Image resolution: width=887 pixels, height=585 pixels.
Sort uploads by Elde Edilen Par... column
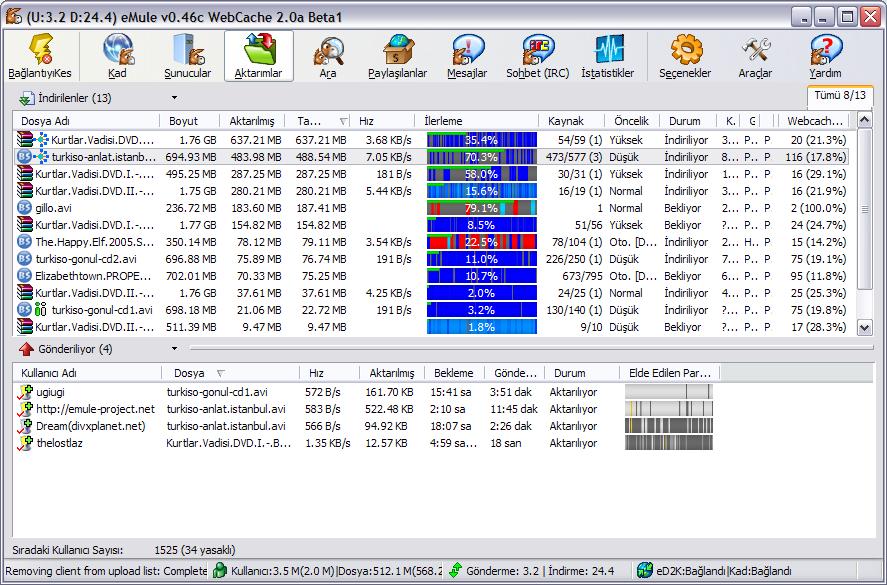(x=670, y=373)
